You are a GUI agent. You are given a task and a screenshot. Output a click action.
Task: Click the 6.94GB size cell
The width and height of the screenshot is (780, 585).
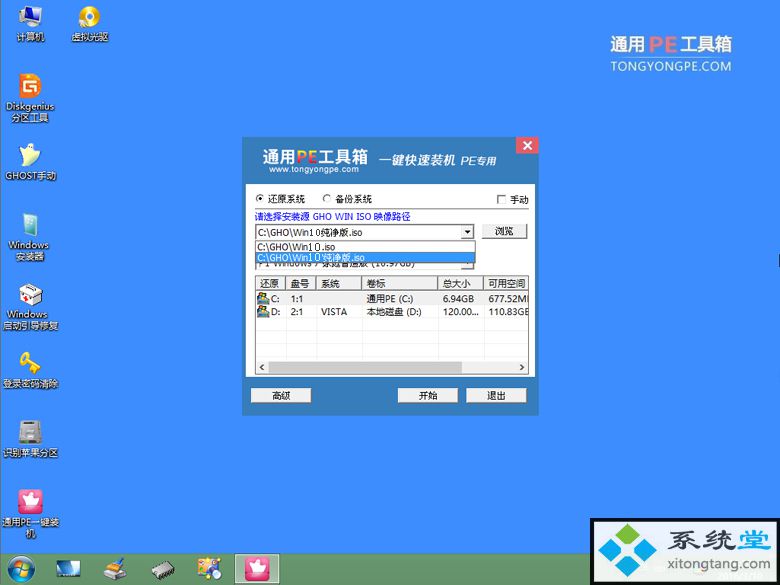tap(458, 299)
